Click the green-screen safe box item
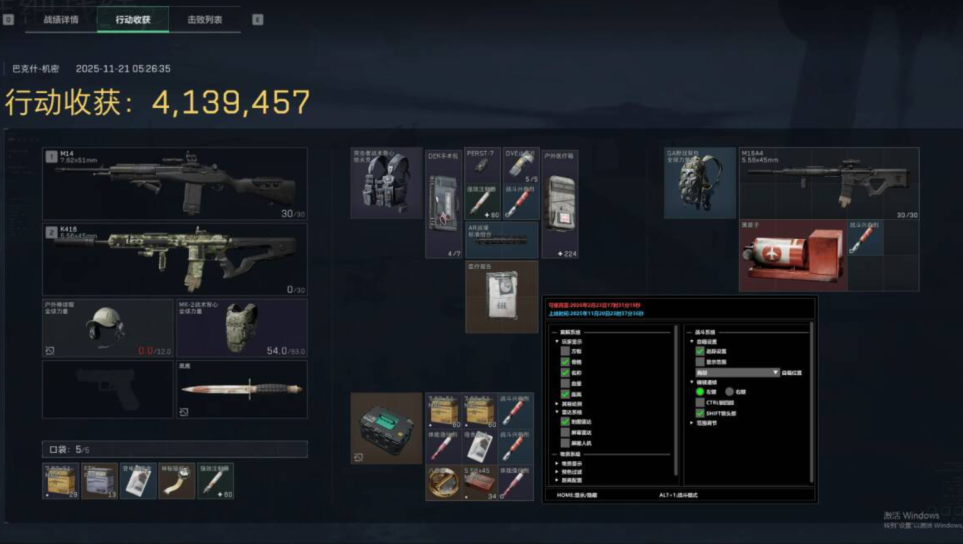The width and height of the screenshot is (963, 544). [386, 428]
